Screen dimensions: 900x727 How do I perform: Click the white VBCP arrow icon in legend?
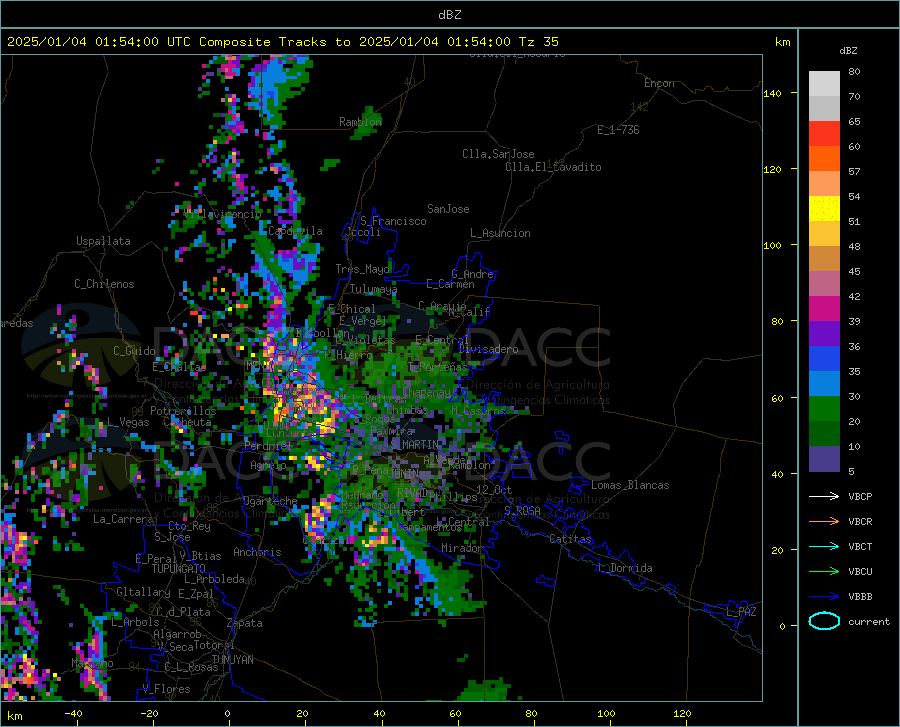824,496
